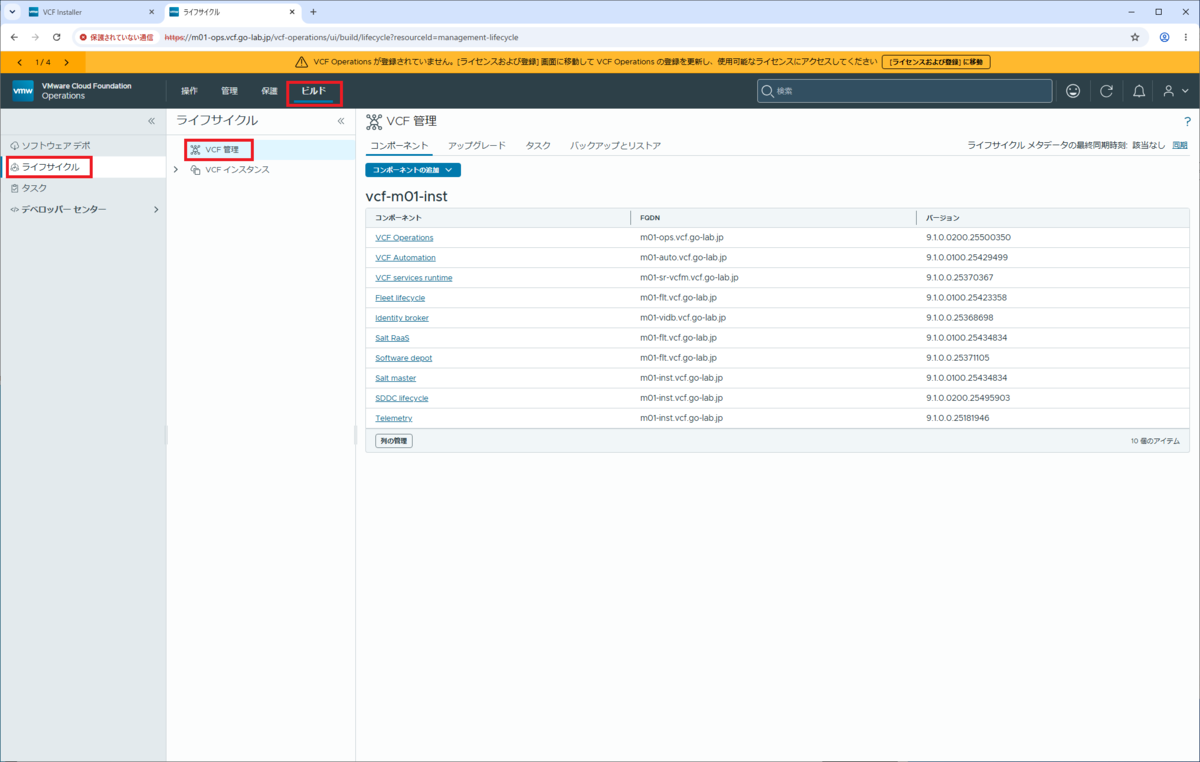Open the ビルド top menu
This screenshot has width=1200, height=762.
tap(313, 91)
